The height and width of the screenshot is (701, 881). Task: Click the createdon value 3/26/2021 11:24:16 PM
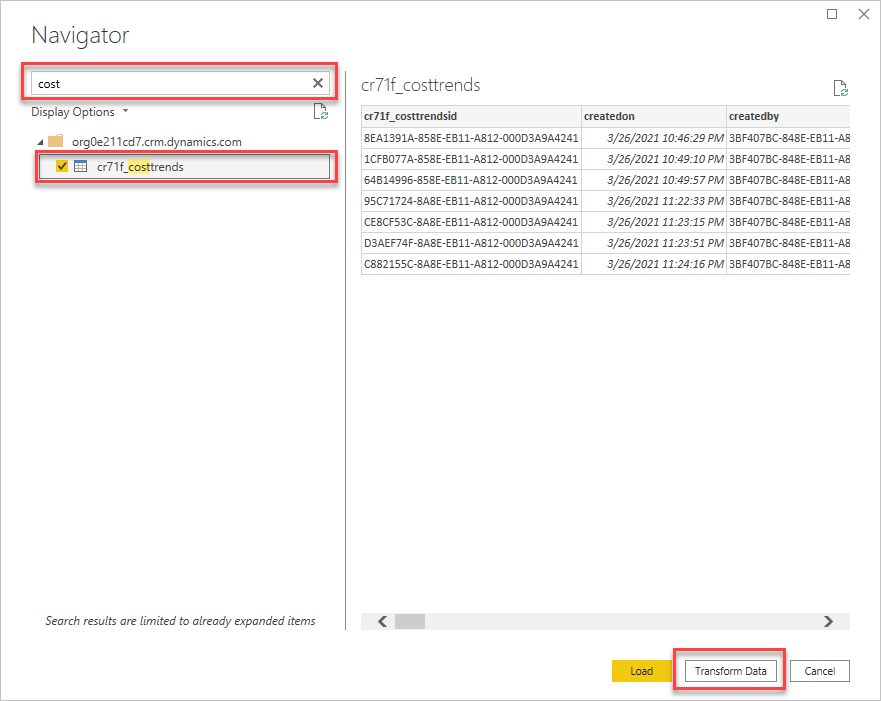tap(653, 264)
